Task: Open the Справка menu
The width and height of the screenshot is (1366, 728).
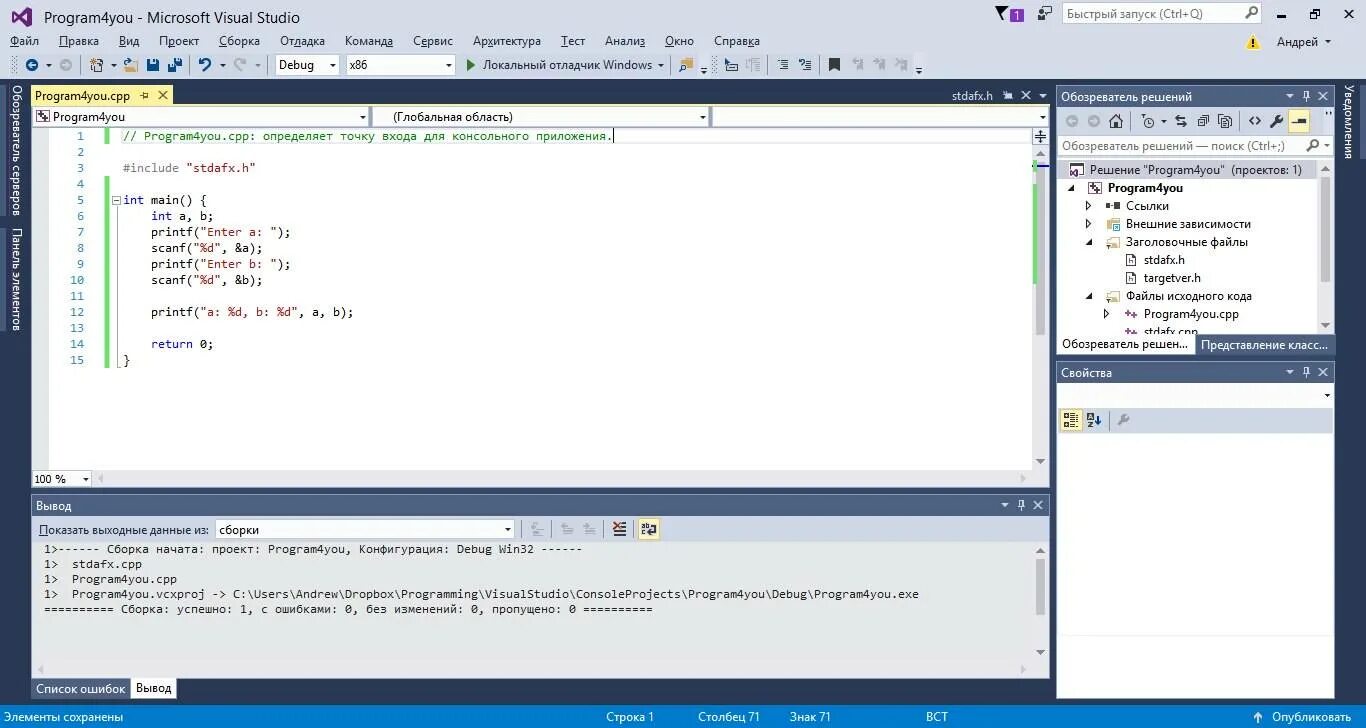Action: coord(737,41)
